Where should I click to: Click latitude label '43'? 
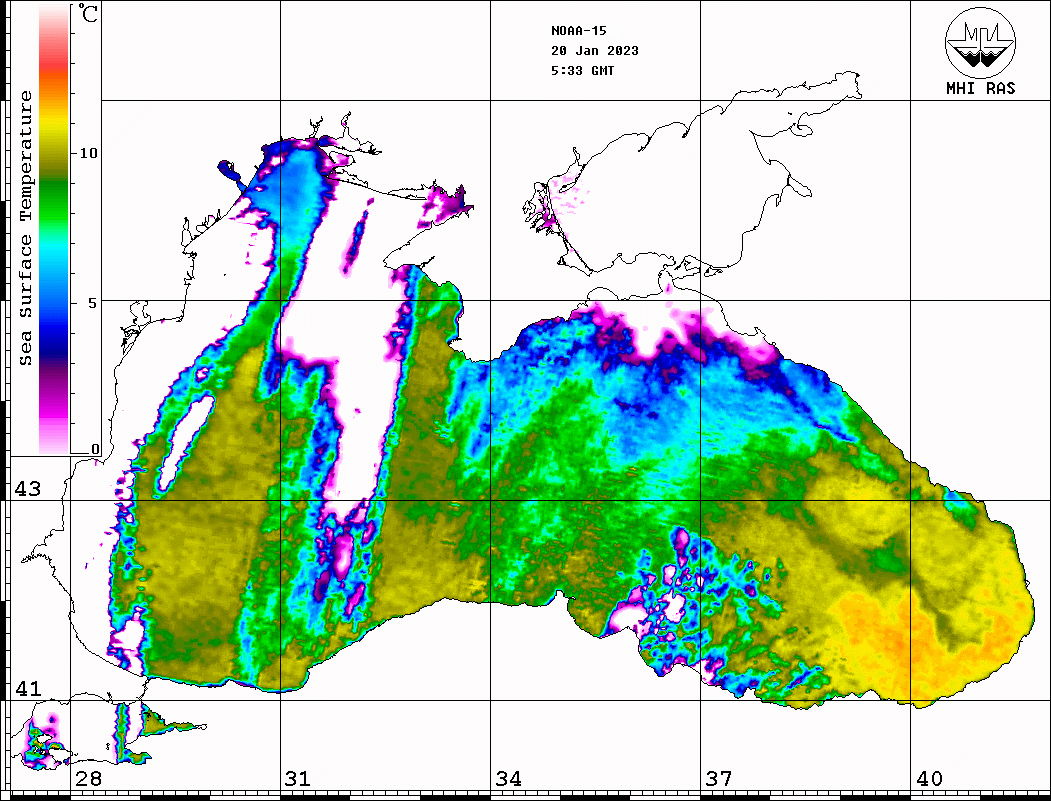point(27,489)
